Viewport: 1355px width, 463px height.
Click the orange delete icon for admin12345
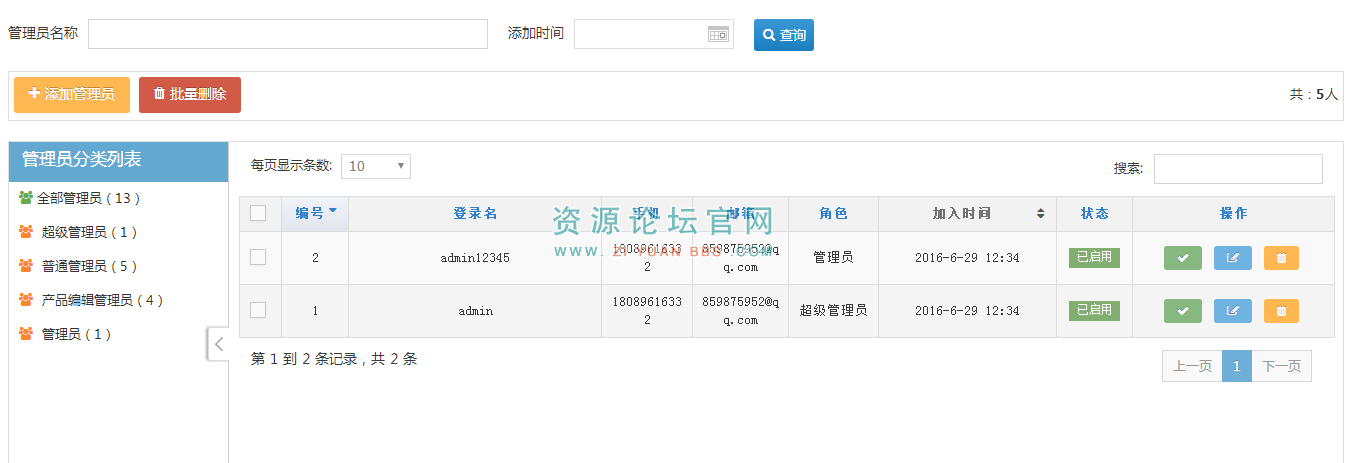(1282, 258)
